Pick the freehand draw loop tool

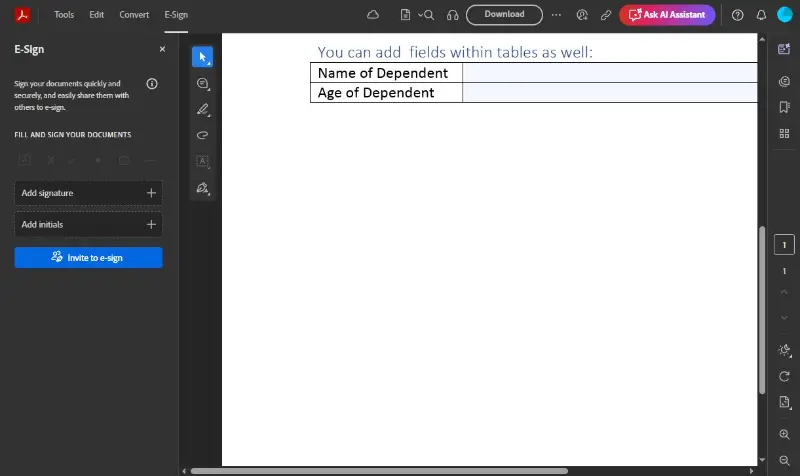[x=202, y=135]
